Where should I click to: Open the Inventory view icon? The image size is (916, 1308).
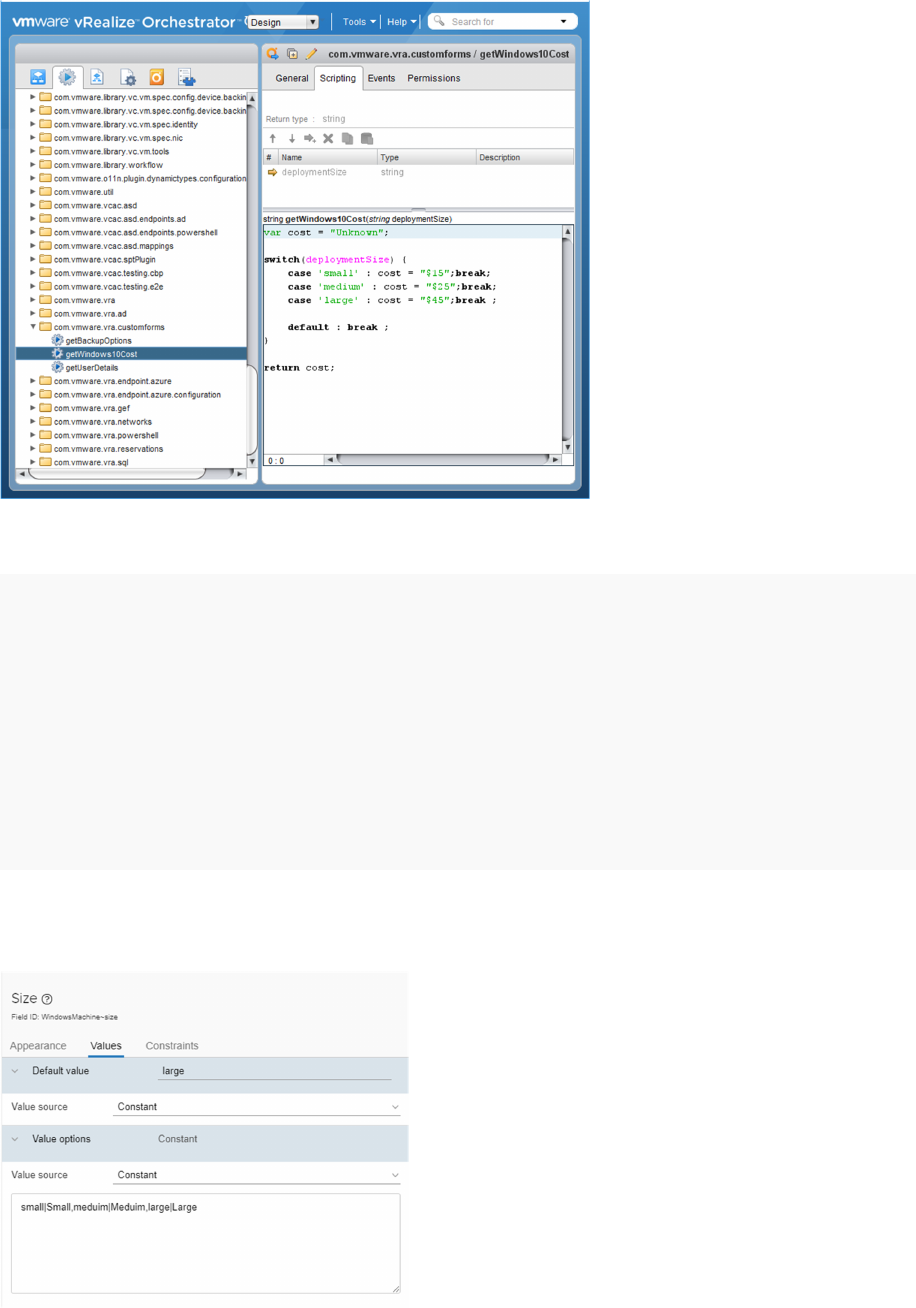coord(187,77)
